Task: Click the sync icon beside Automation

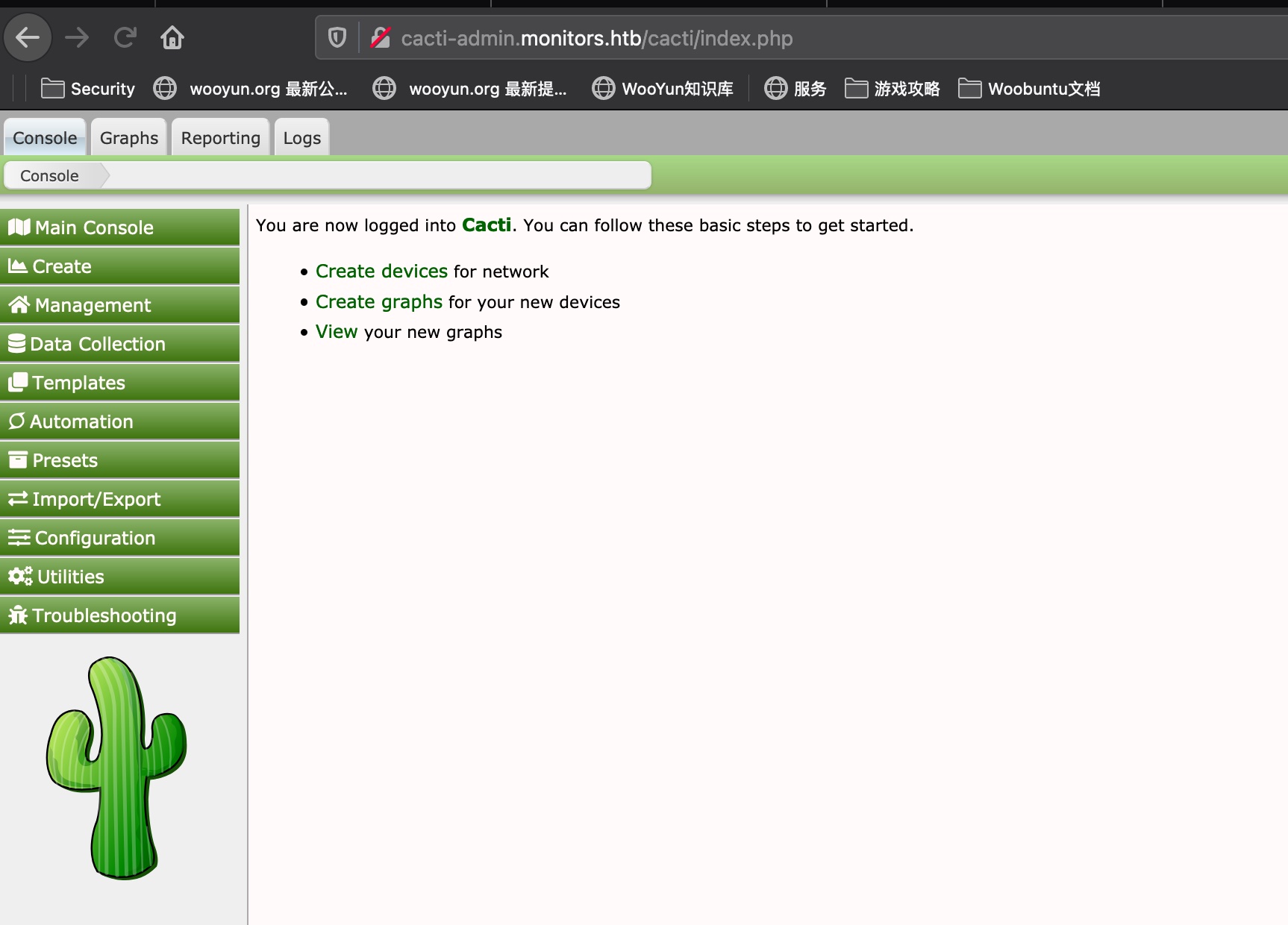Action: click(16, 421)
